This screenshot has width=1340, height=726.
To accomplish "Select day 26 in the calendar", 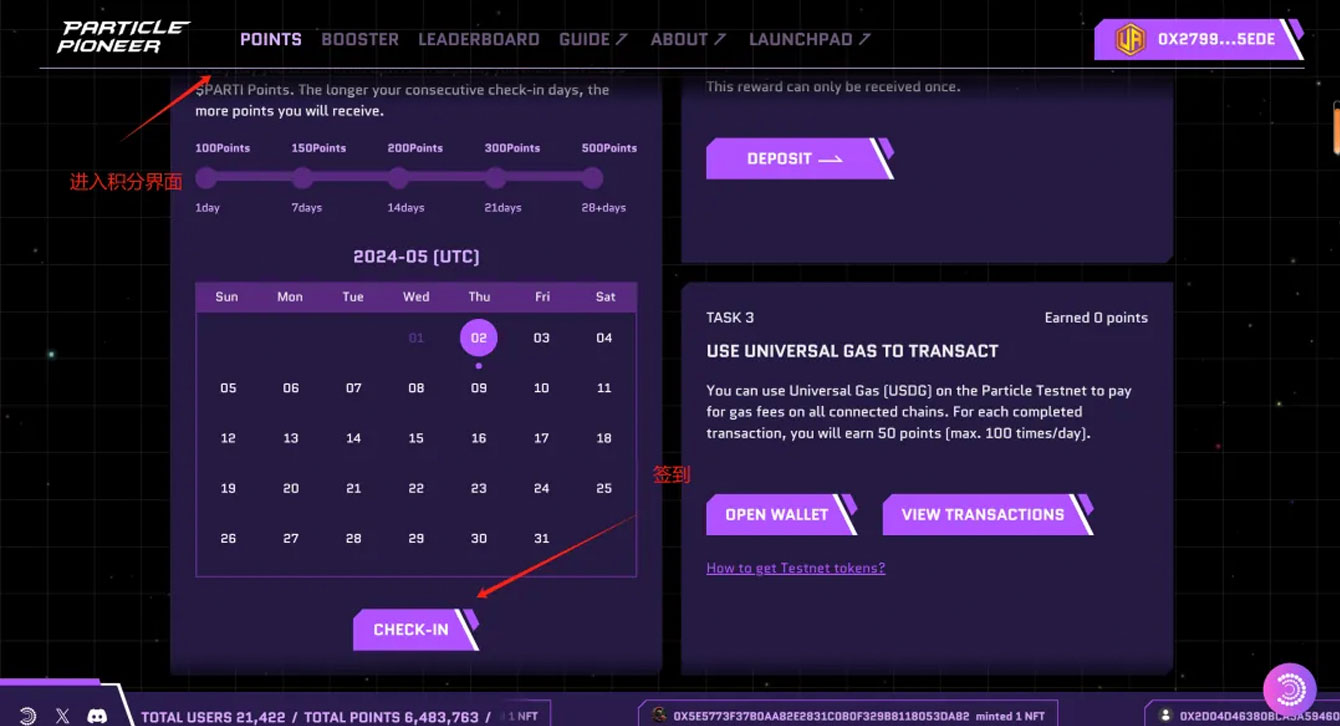I will pyautogui.click(x=228, y=538).
